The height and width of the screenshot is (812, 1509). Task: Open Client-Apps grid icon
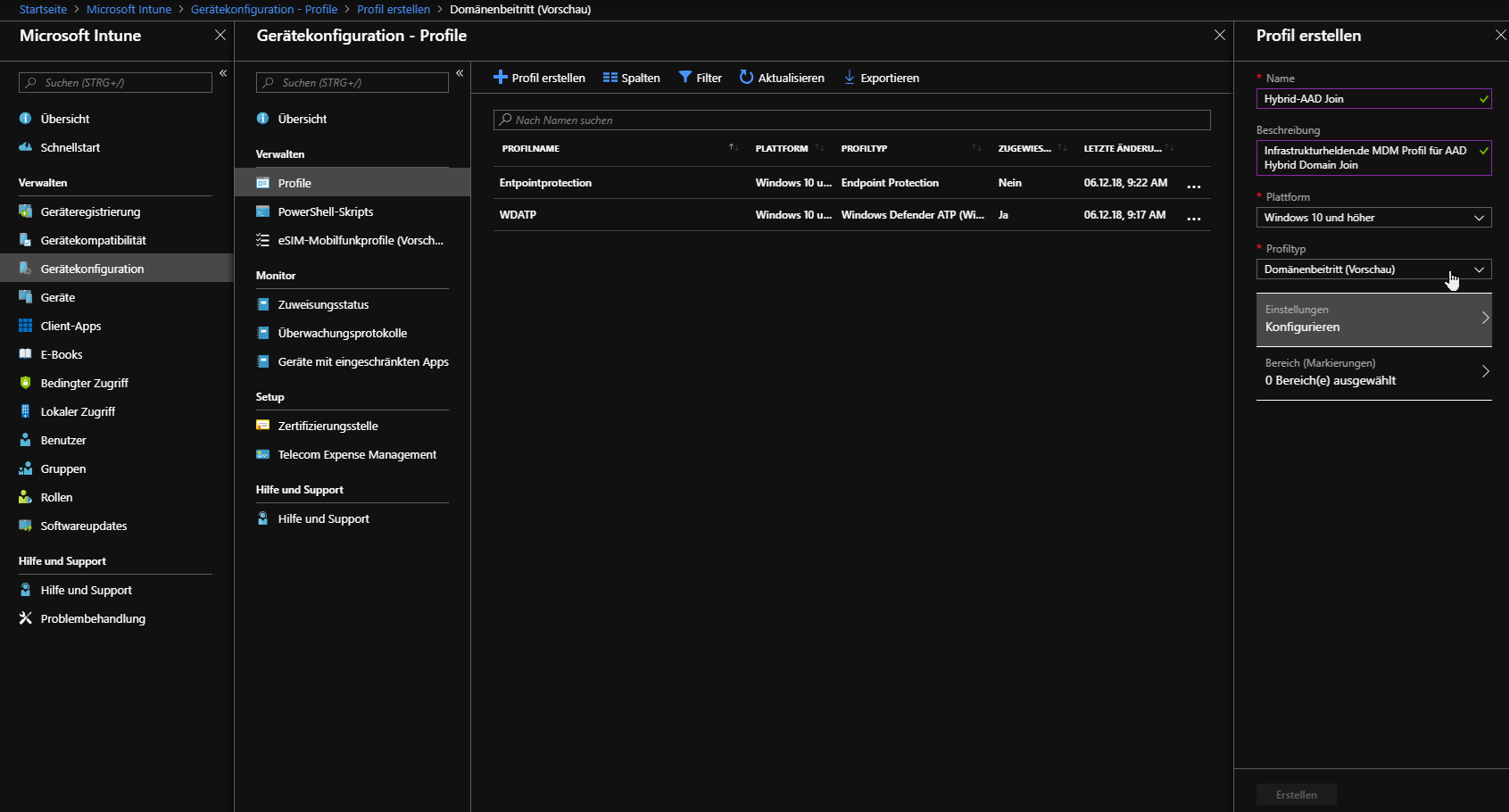(x=25, y=326)
